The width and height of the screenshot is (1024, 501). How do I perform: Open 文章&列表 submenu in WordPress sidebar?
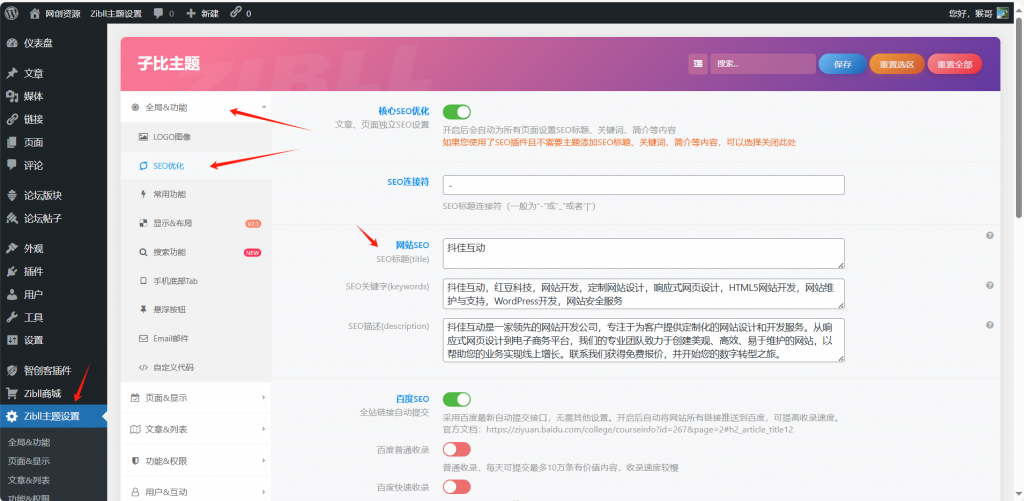(29, 480)
